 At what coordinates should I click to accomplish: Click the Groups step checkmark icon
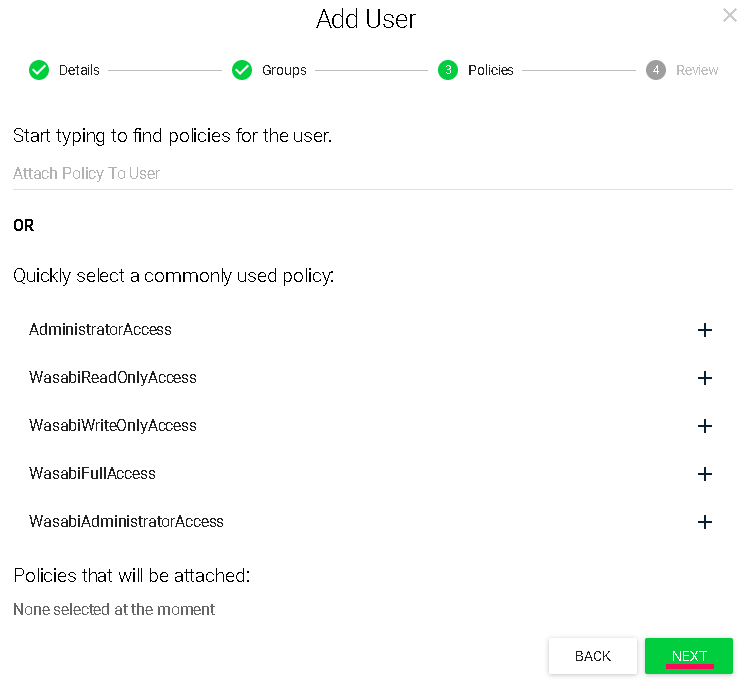coord(242,70)
